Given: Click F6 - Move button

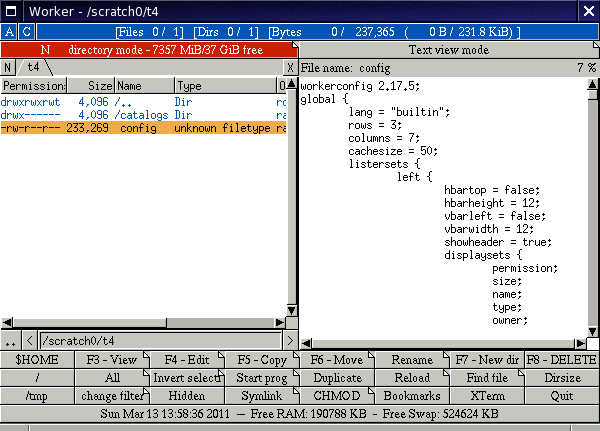Looking at the screenshot, I should (x=337, y=360).
